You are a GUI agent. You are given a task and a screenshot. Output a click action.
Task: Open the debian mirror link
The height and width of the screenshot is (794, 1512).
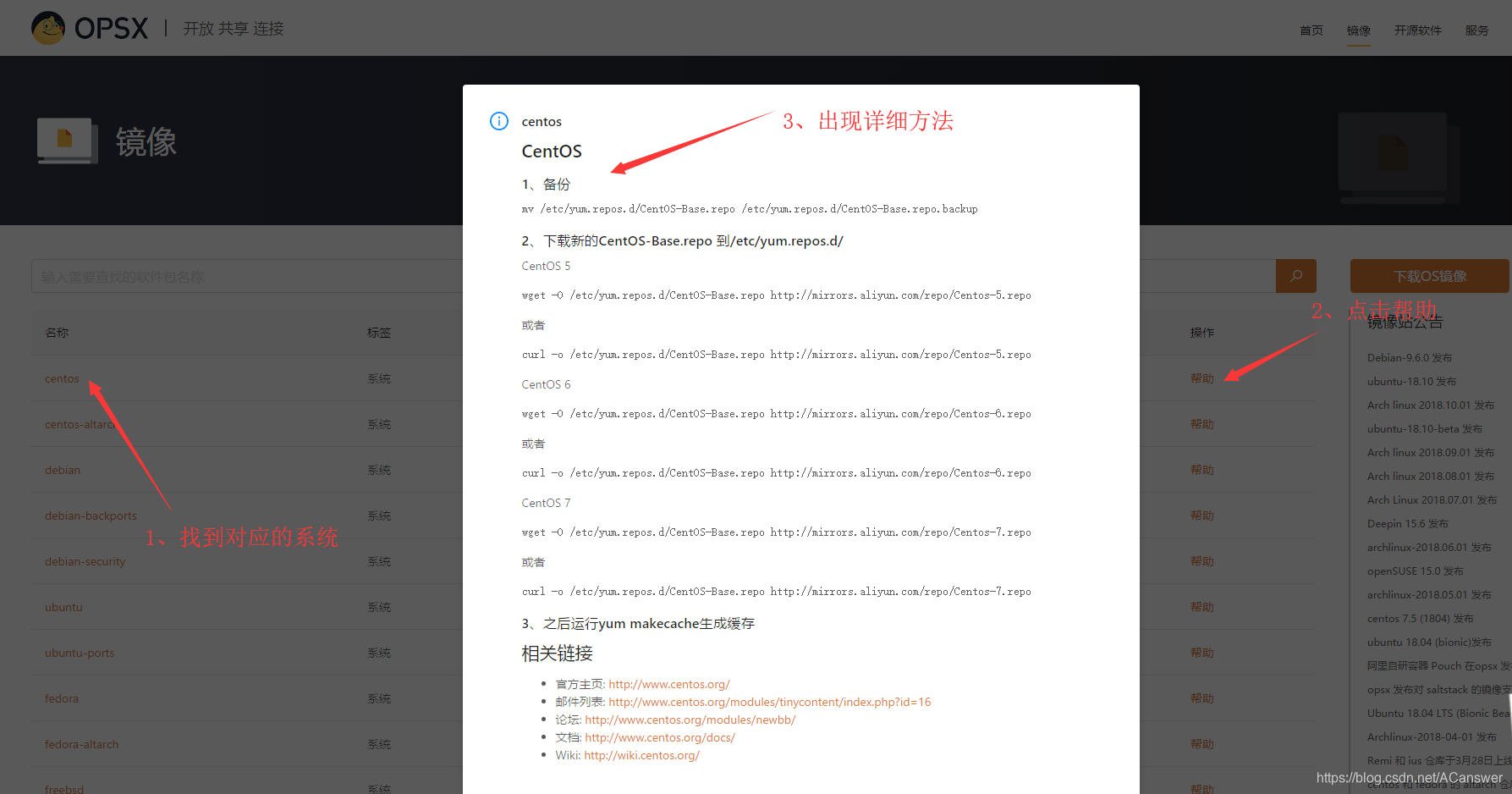[63, 470]
